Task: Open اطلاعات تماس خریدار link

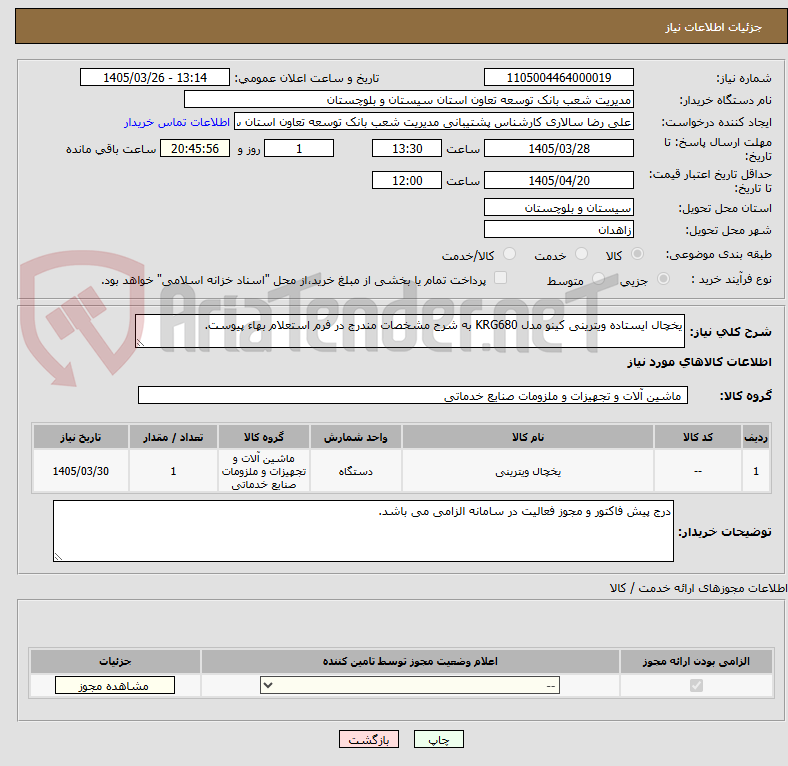Action: [177, 122]
